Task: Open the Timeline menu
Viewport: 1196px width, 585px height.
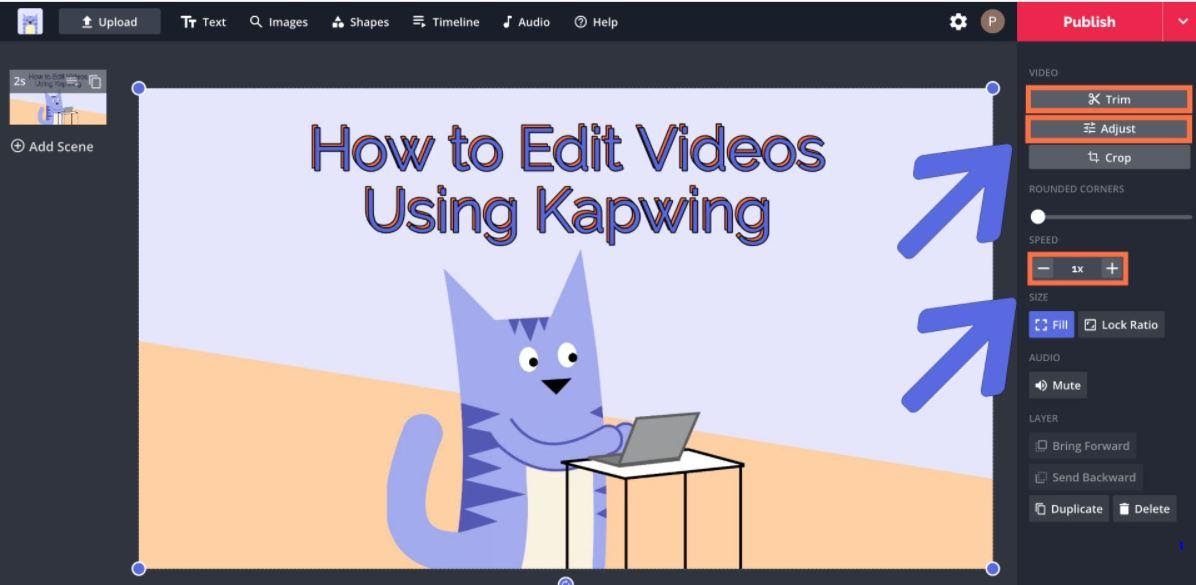Action: [x=445, y=22]
